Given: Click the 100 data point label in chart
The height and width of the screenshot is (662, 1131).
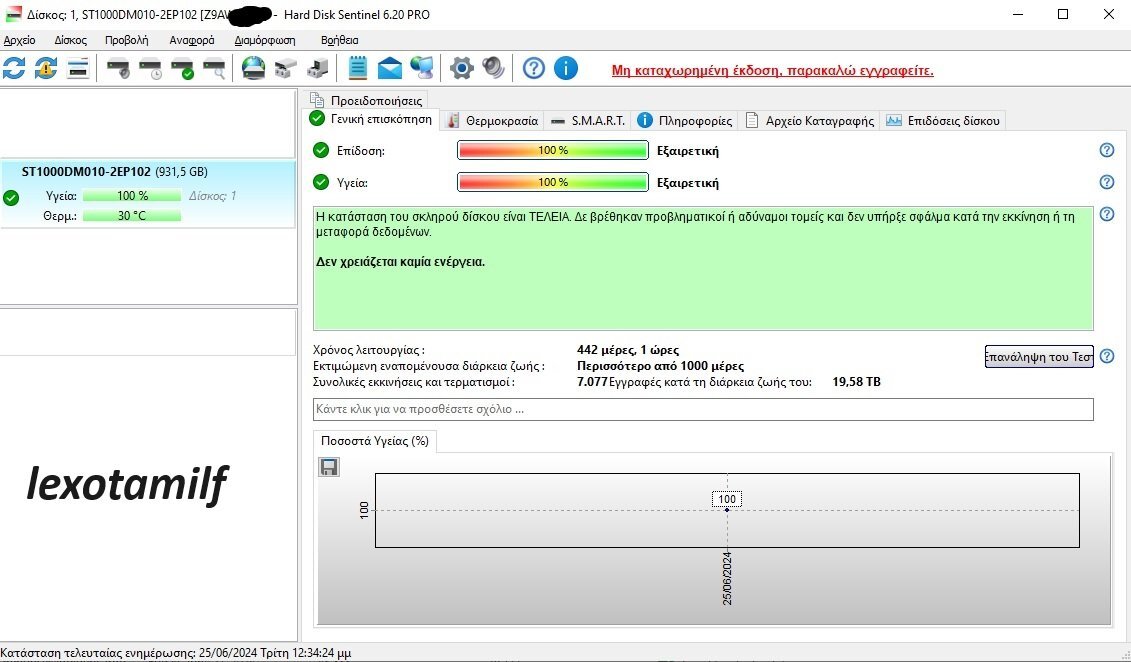Looking at the screenshot, I should coord(727,499).
